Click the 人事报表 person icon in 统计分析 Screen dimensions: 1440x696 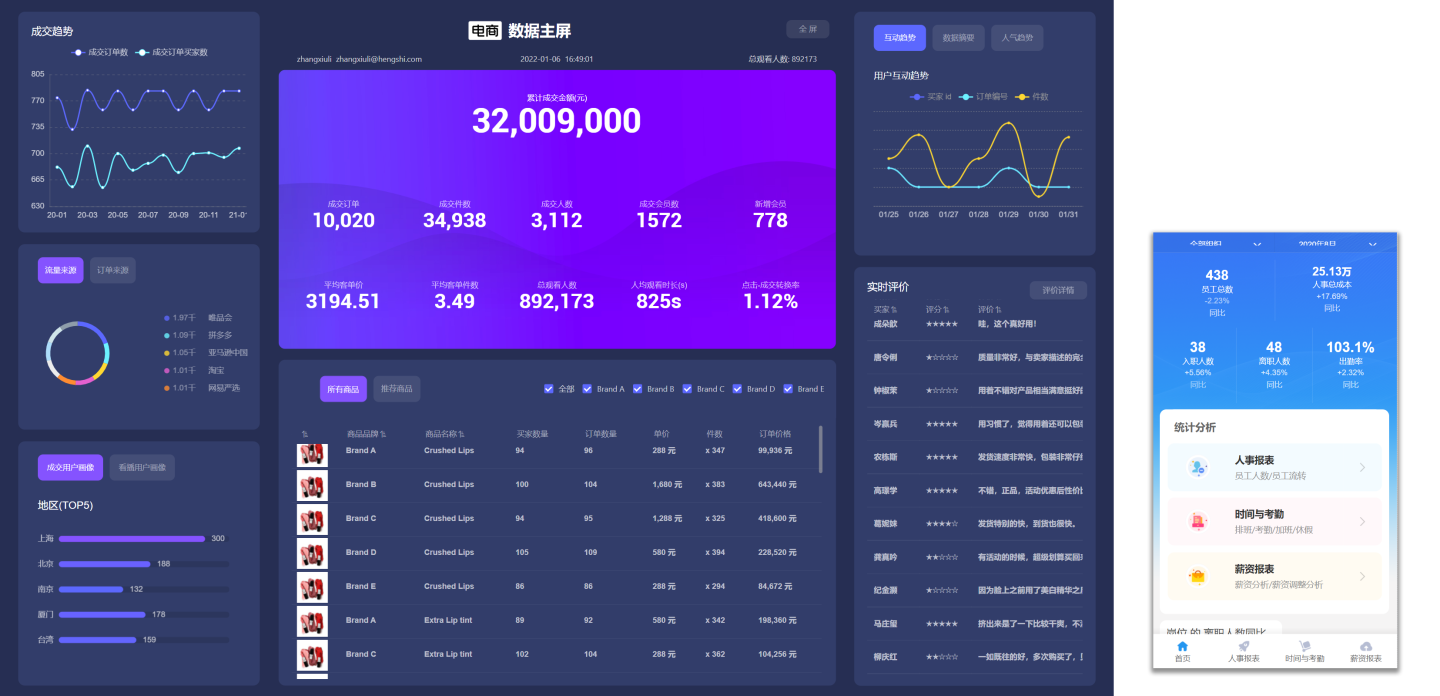coord(1198,467)
